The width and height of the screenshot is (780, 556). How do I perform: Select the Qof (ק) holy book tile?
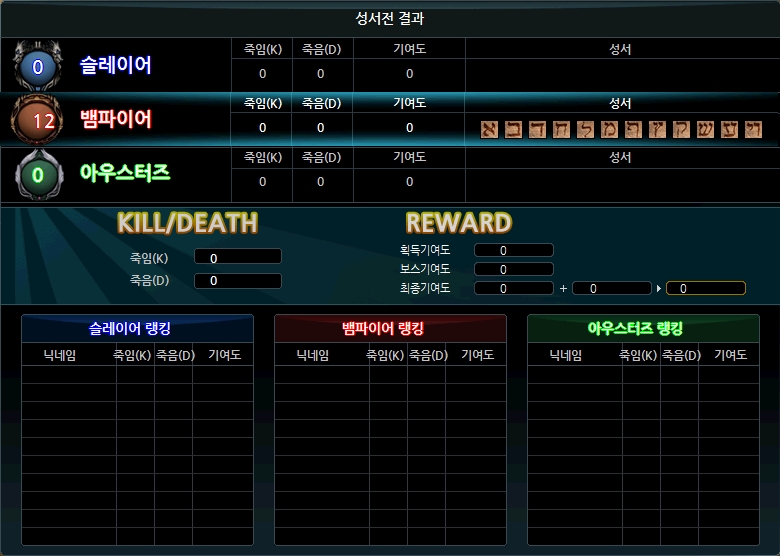click(681, 129)
